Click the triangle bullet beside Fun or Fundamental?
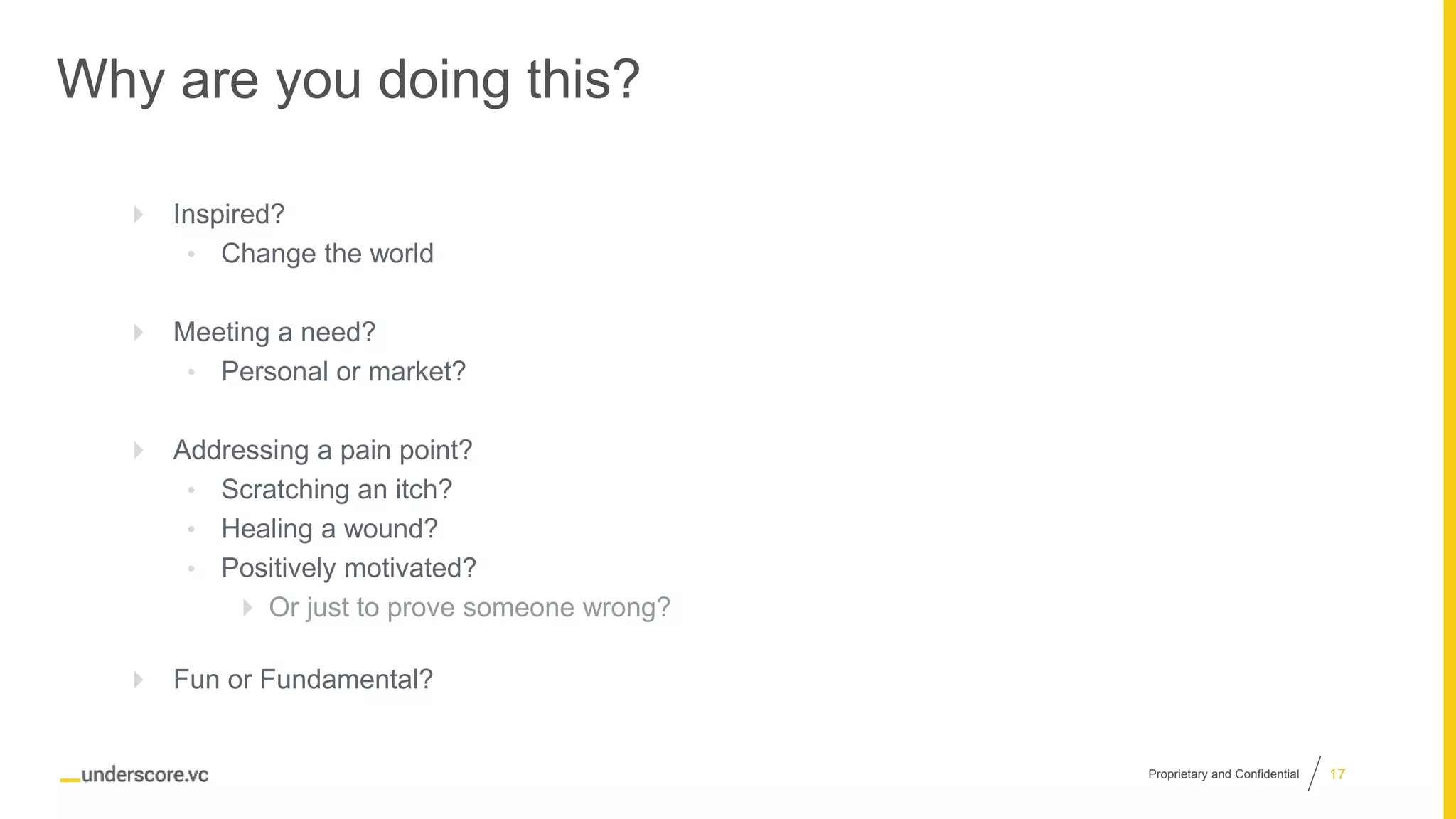This screenshot has width=1456, height=819. [x=139, y=679]
